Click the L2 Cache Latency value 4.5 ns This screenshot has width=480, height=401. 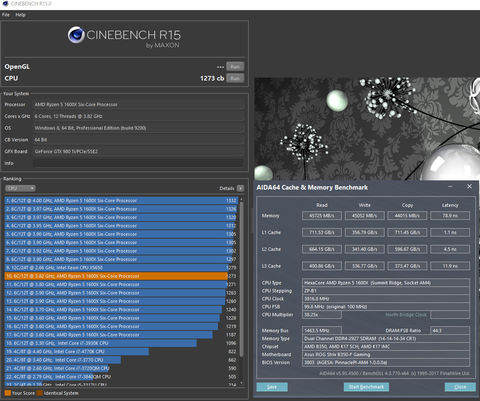point(450,249)
